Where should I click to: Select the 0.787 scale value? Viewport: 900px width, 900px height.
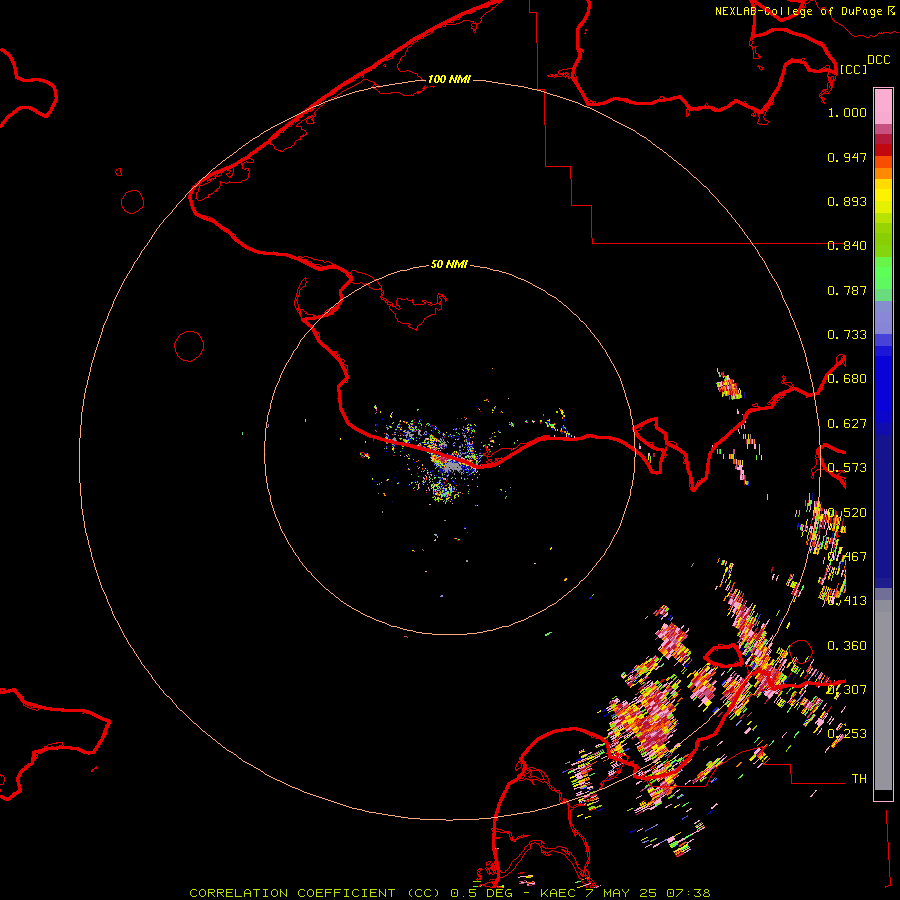847,290
